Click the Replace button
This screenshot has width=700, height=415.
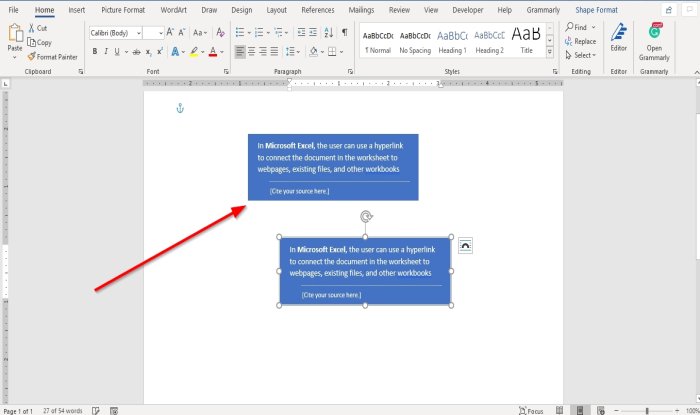[x=580, y=41]
